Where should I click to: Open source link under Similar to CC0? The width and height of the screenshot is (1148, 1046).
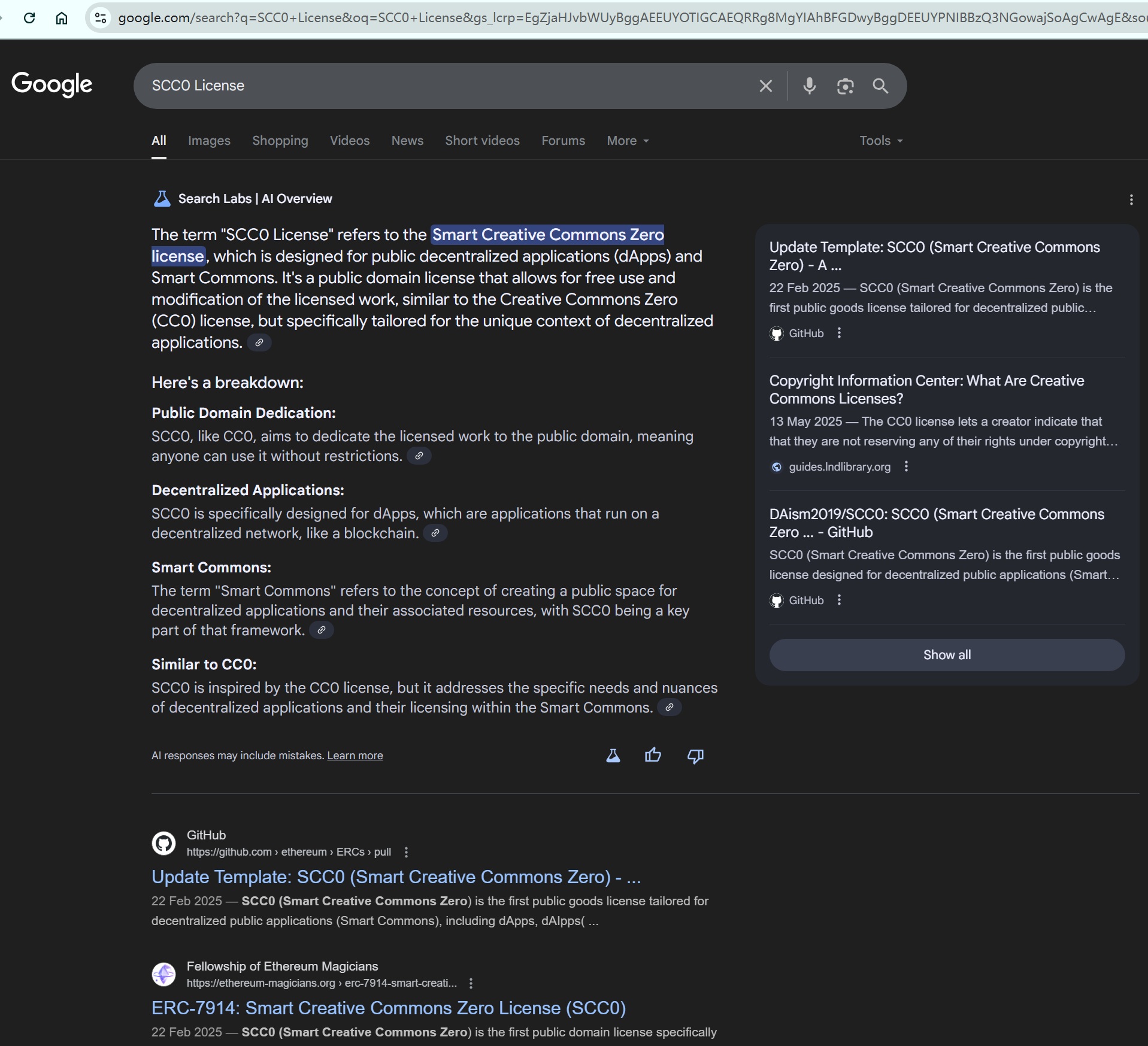tap(670, 708)
